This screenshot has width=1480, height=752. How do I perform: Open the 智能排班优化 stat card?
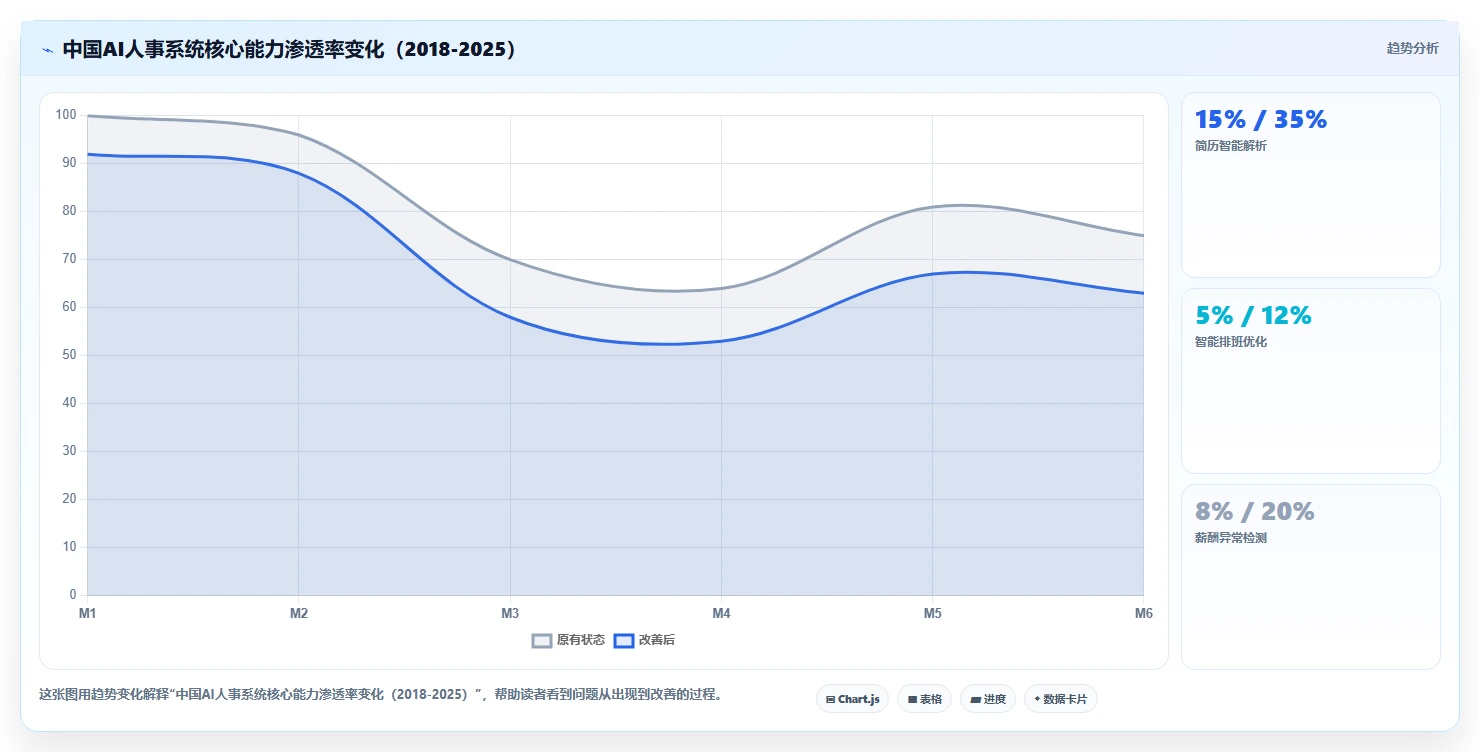pos(1310,381)
